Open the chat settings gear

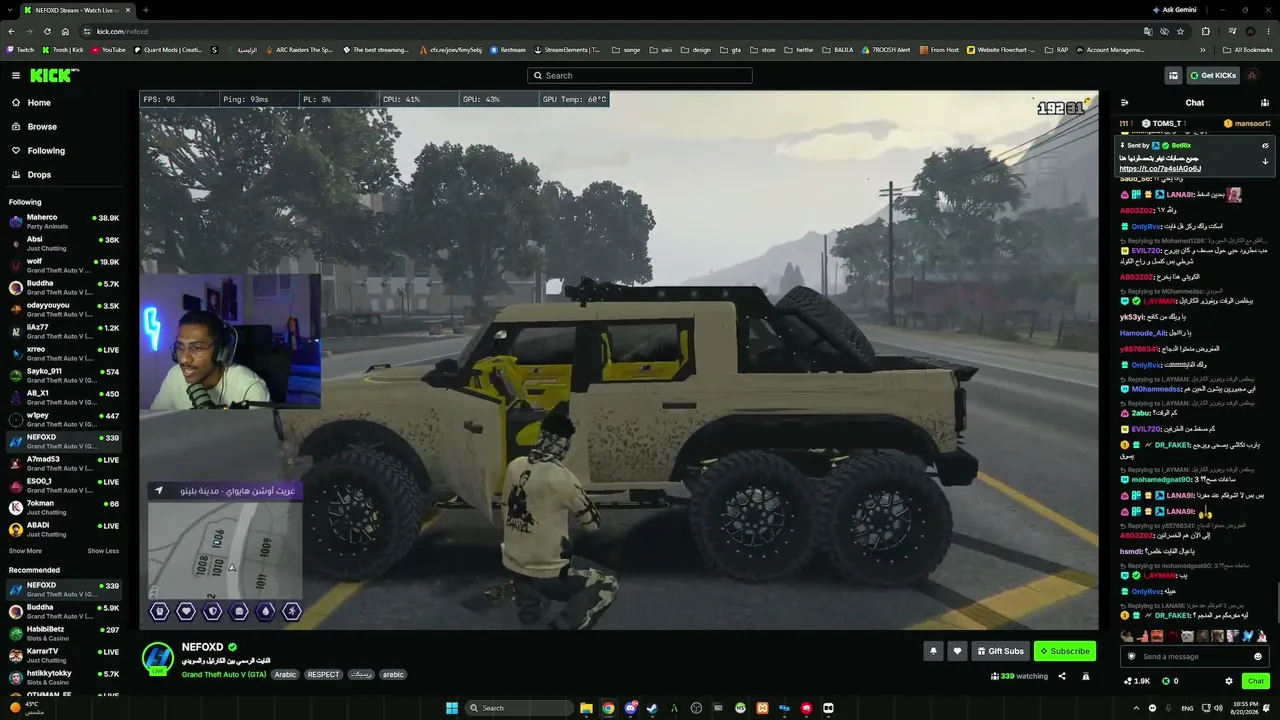point(1229,681)
